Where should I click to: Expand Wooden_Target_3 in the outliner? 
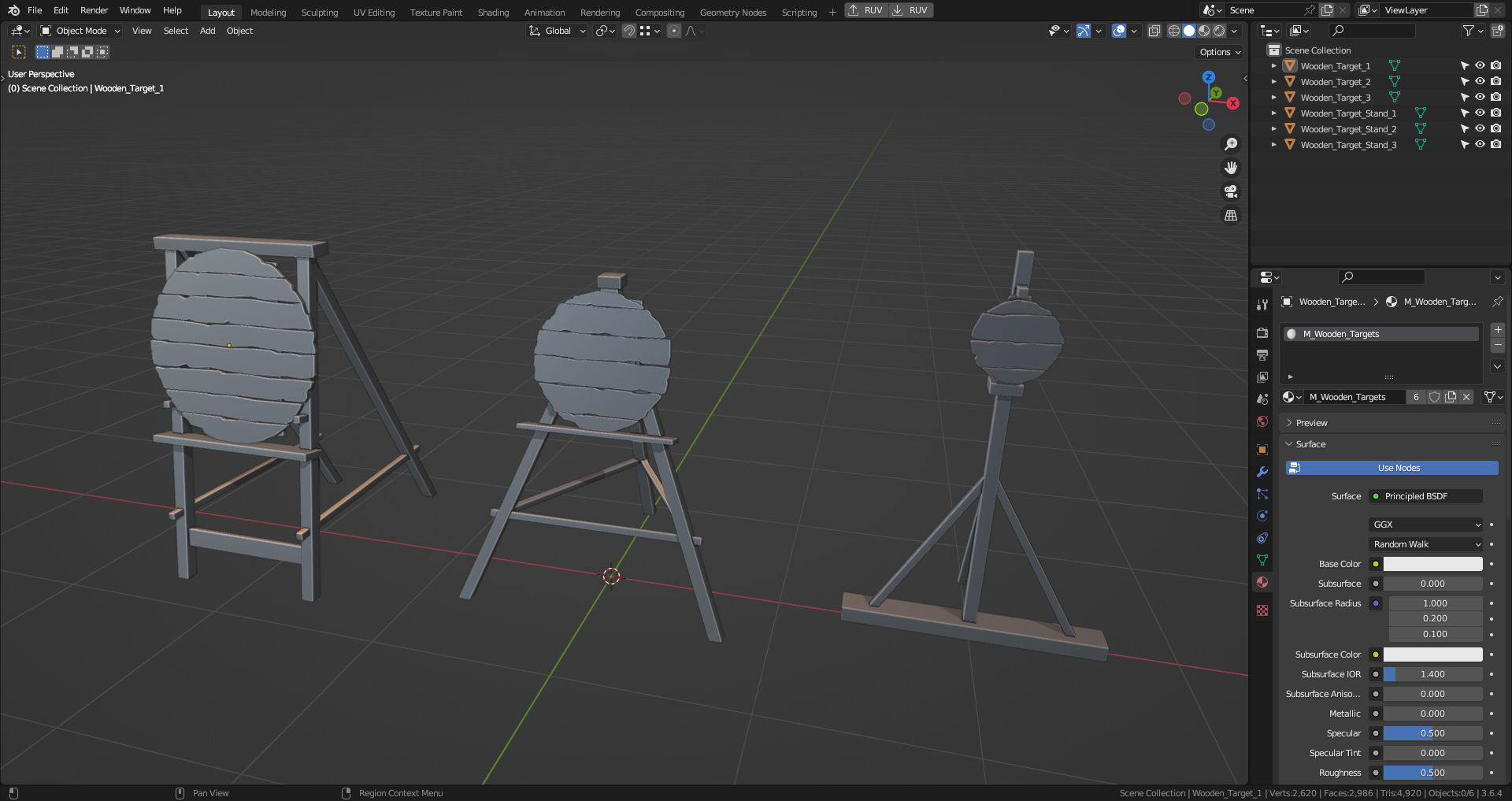(x=1273, y=98)
